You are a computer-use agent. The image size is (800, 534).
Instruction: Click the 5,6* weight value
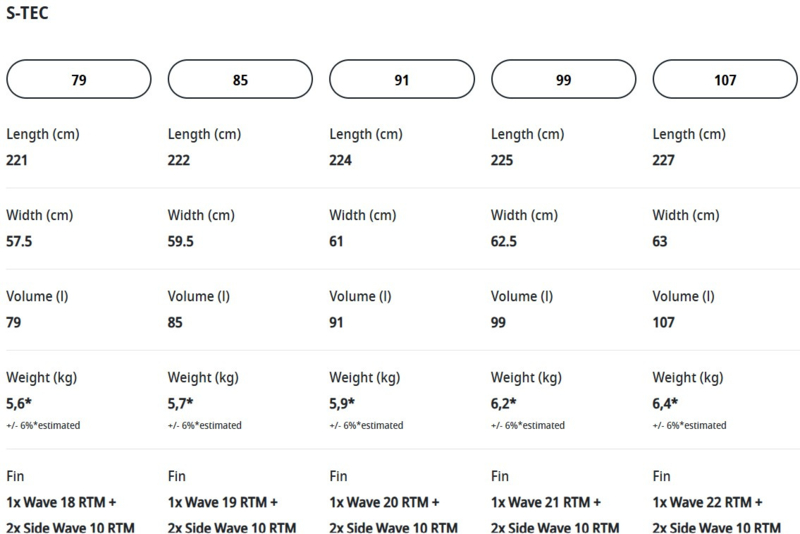(20, 403)
